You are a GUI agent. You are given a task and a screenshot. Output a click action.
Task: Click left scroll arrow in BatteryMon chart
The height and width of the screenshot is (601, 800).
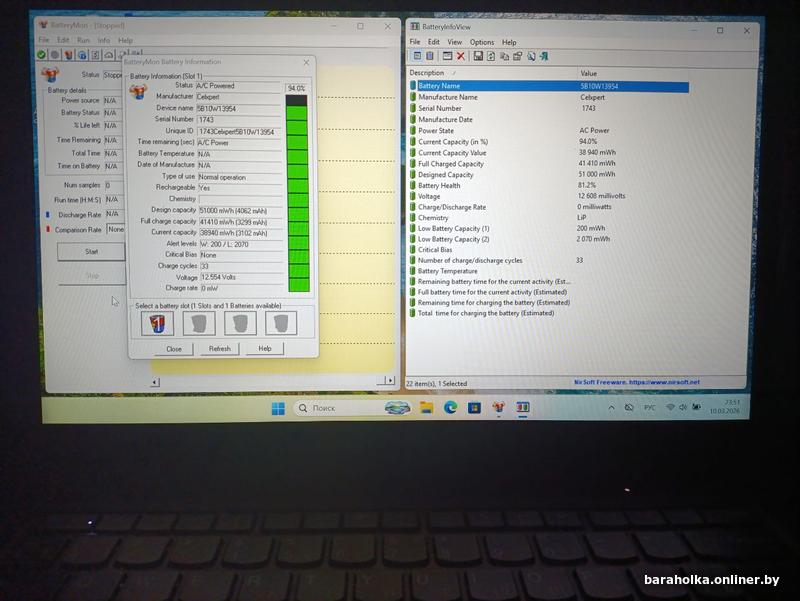tap(155, 382)
